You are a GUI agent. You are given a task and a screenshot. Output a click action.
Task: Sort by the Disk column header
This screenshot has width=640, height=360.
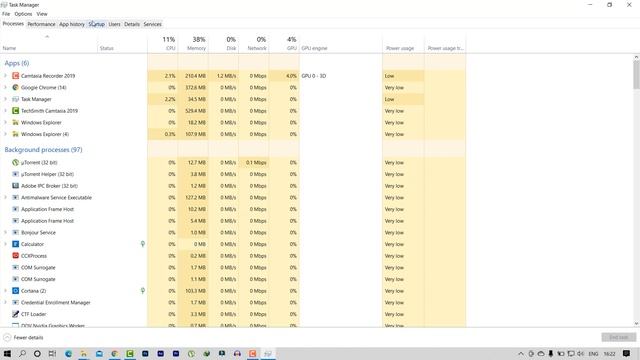[223, 43]
